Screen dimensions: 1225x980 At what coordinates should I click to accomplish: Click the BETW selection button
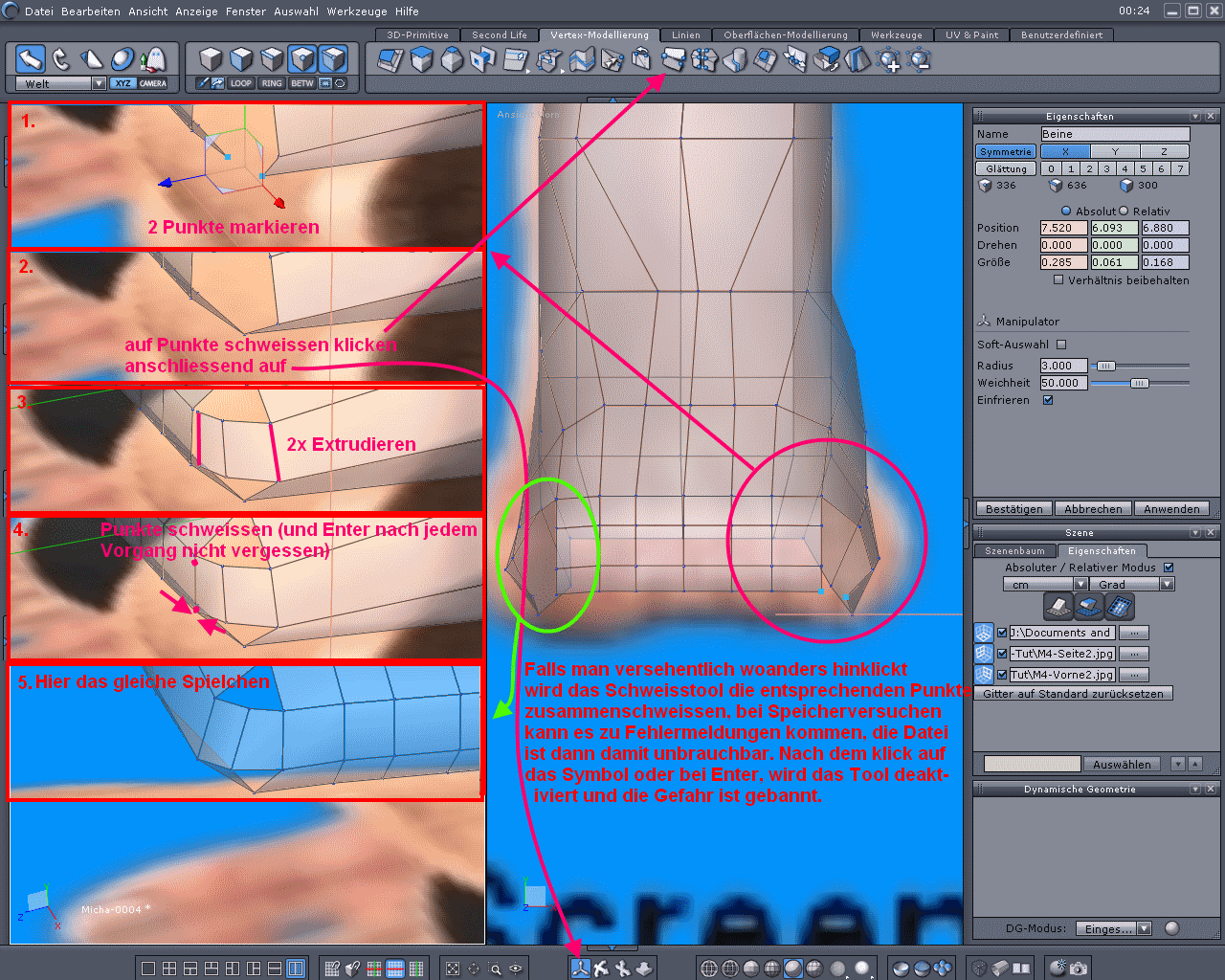tap(302, 83)
